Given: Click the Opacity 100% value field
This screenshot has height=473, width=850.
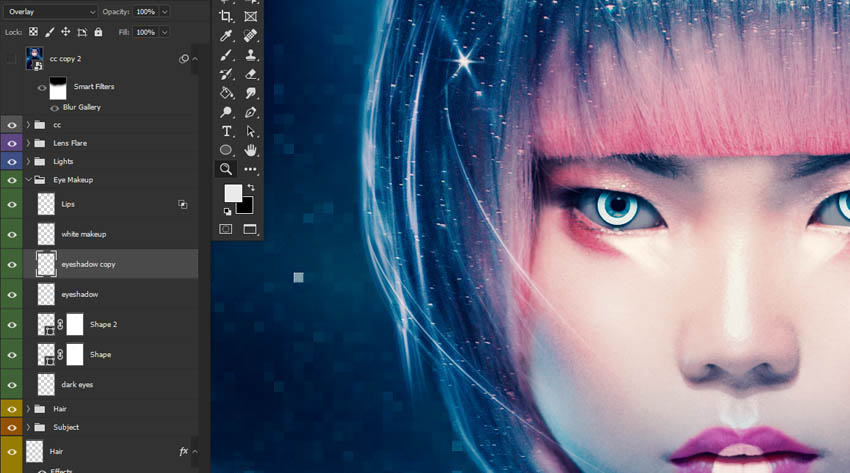Looking at the screenshot, I should pos(146,11).
